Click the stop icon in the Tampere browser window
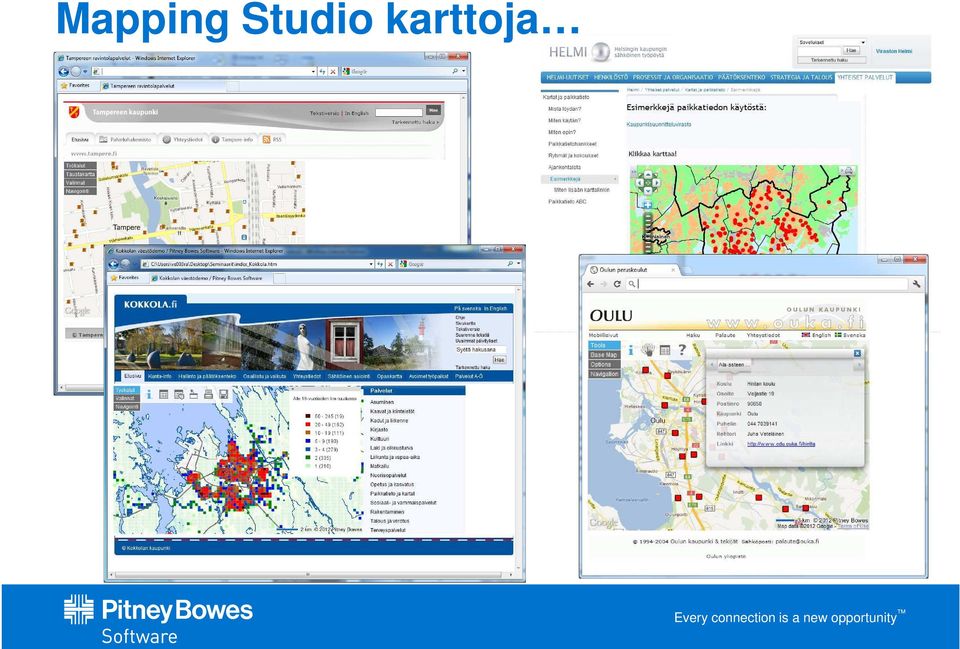The height and width of the screenshot is (649, 960). tap(333, 72)
